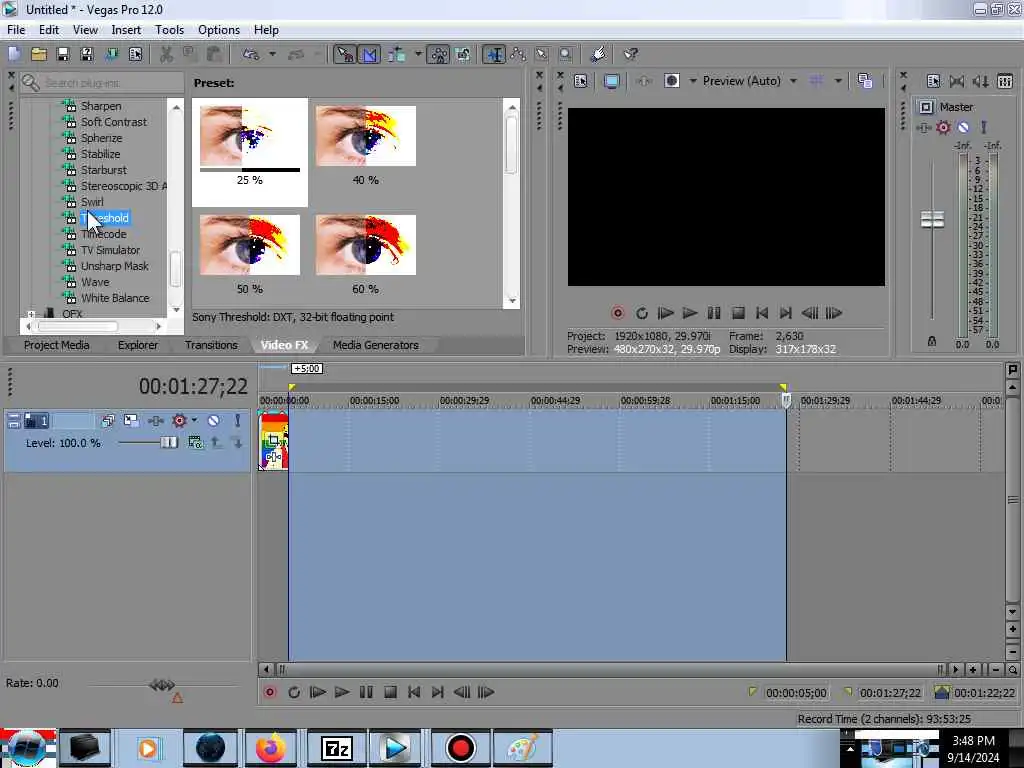Switch to the Project Media tab
This screenshot has width=1024, height=768.
(x=56, y=345)
